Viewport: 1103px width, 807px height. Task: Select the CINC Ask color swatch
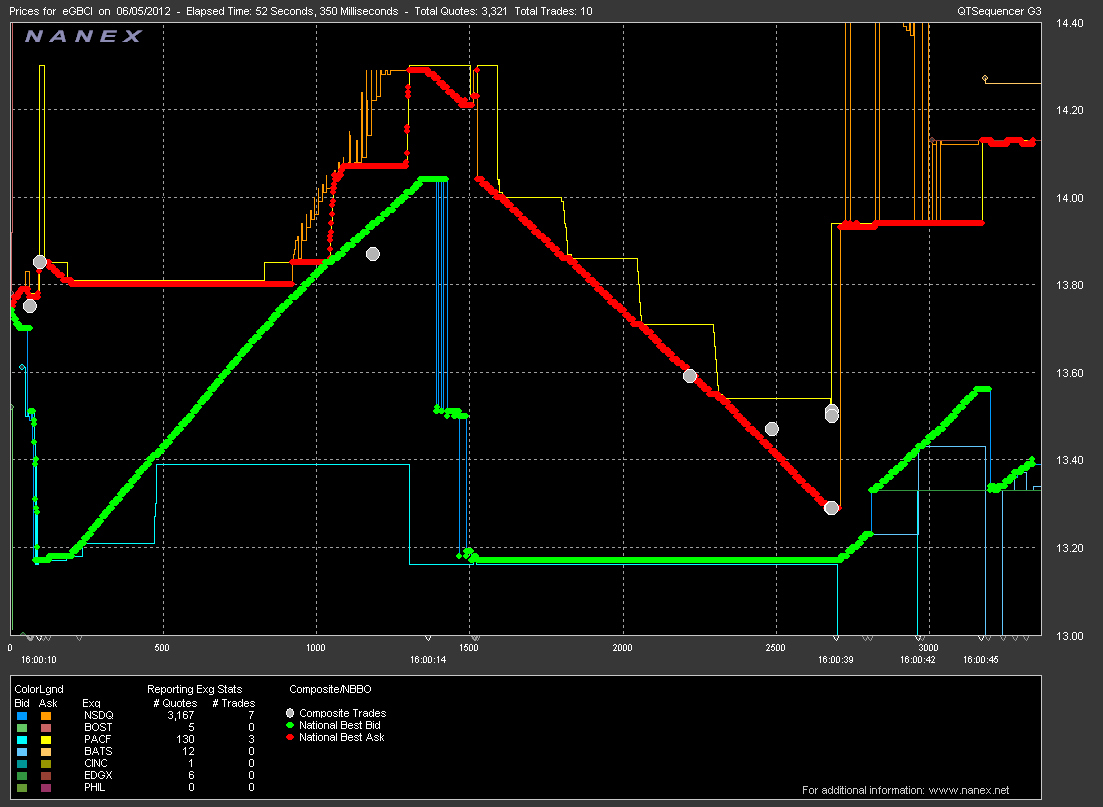point(46,763)
